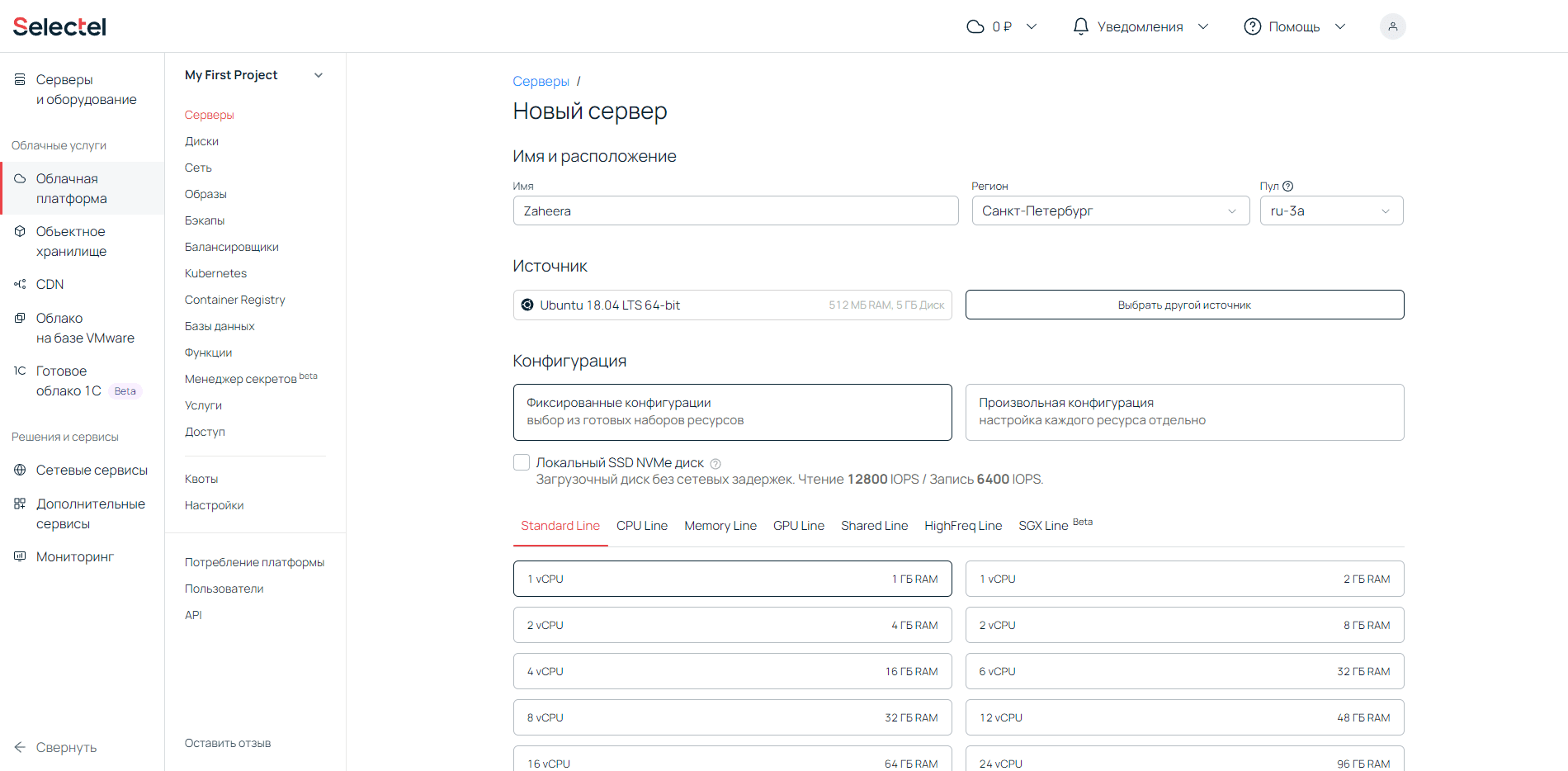Open the user profile avatar icon
1568x771 pixels.
coord(1392,26)
